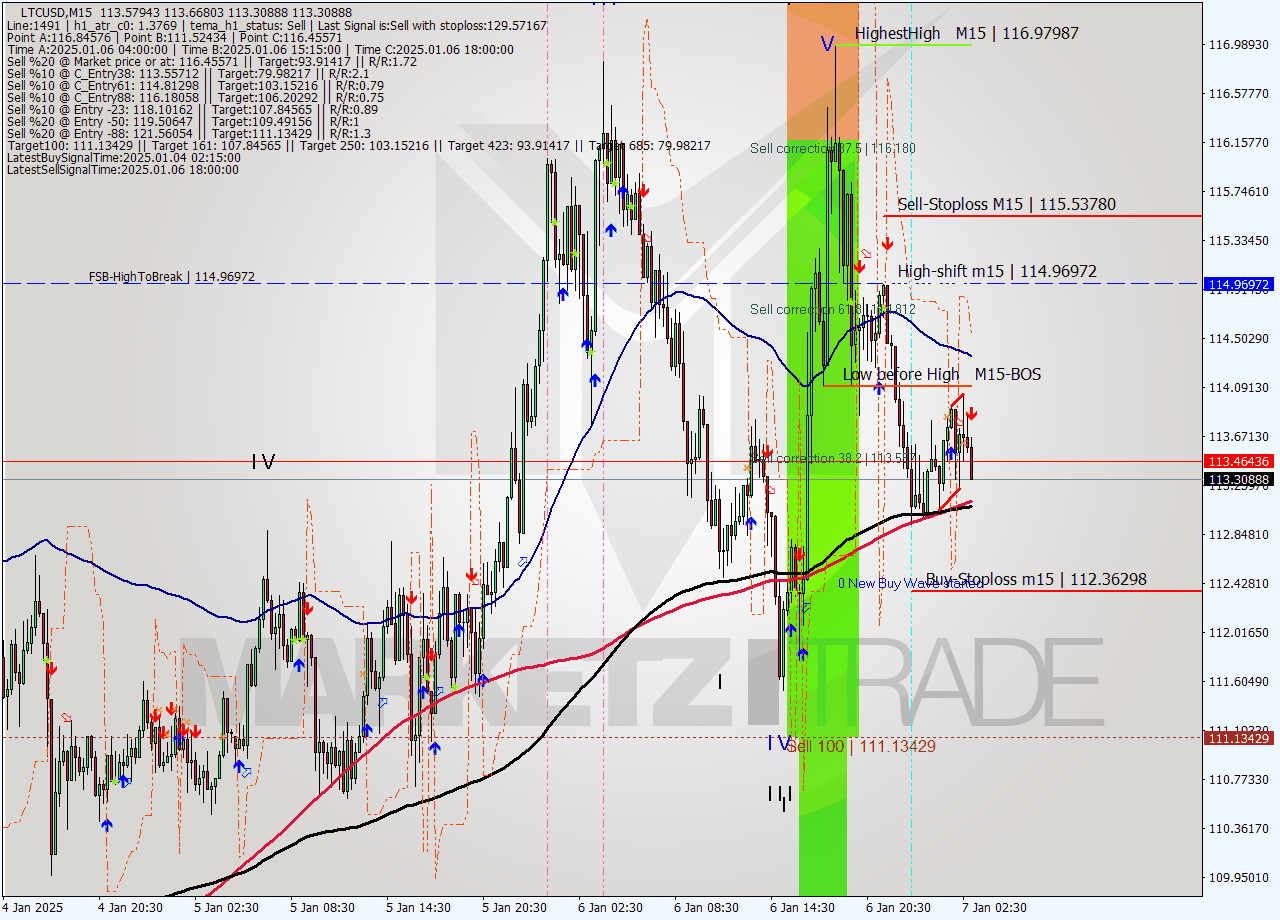1280x920 pixels.
Task: Select the 'Sell 100 | 111.13429' label
Action: pyautogui.click(x=862, y=746)
